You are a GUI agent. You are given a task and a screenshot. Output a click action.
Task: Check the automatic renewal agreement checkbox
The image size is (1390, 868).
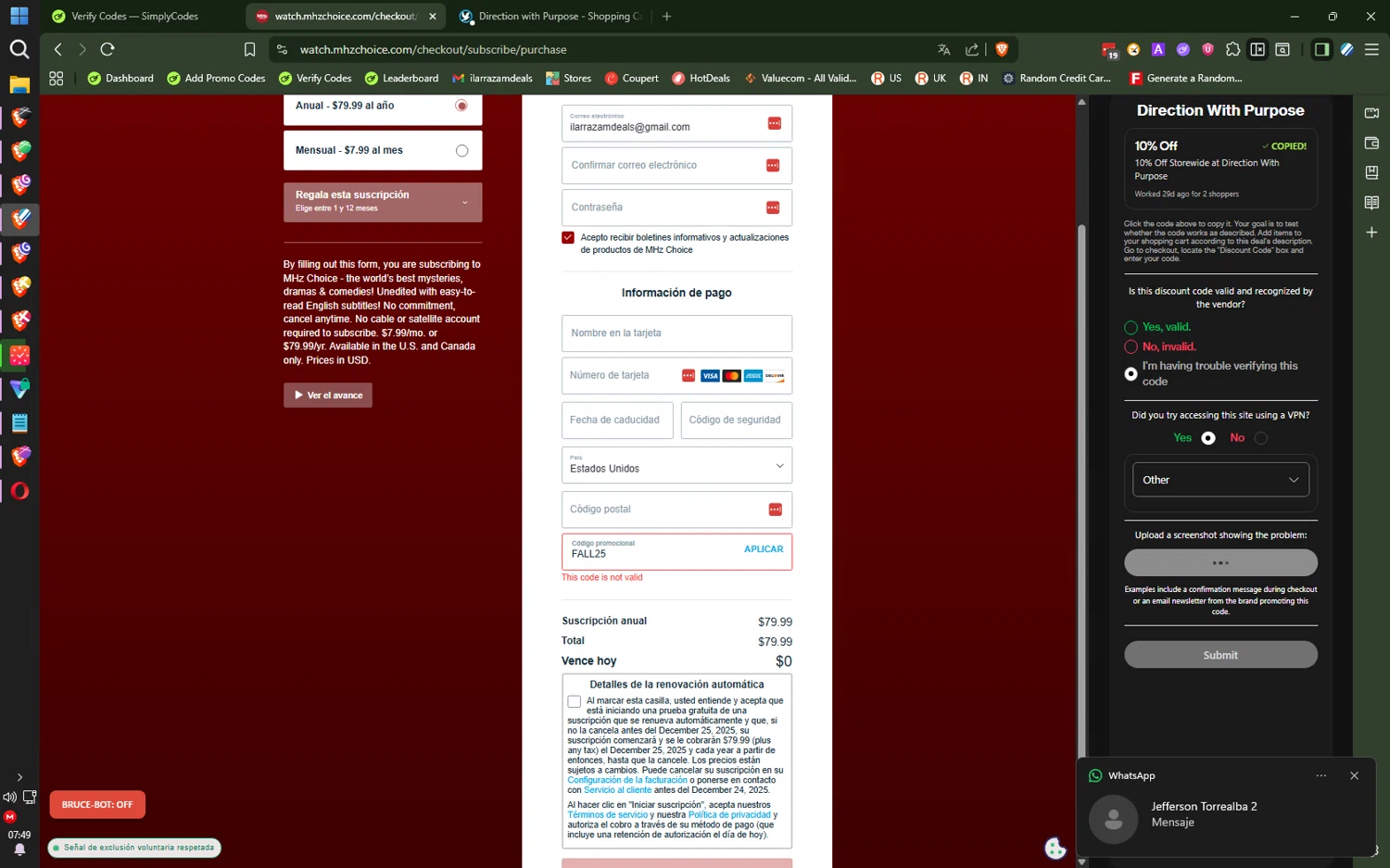pyautogui.click(x=575, y=701)
